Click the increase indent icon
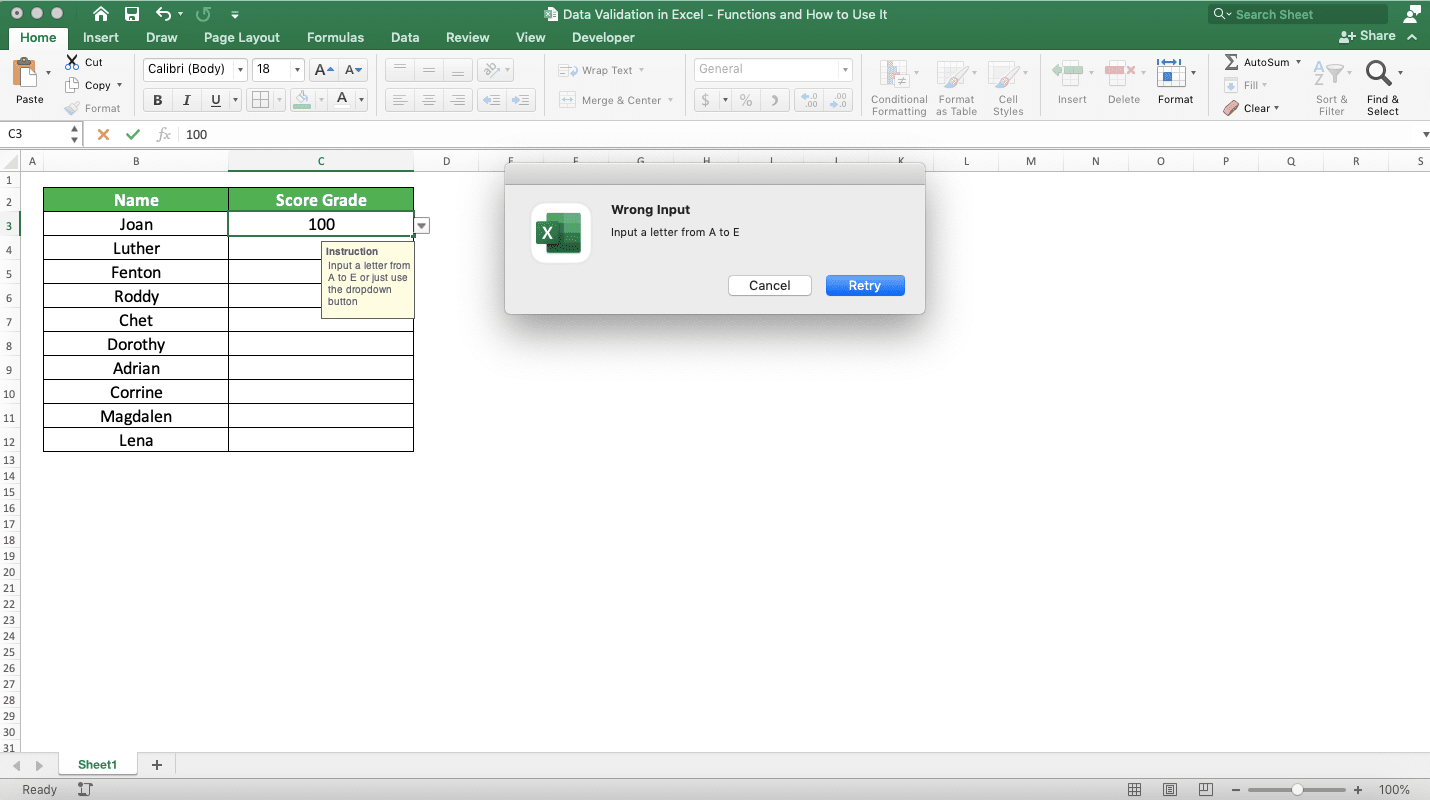Image resolution: width=1430 pixels, height=800 pixels. coord(521,100)
